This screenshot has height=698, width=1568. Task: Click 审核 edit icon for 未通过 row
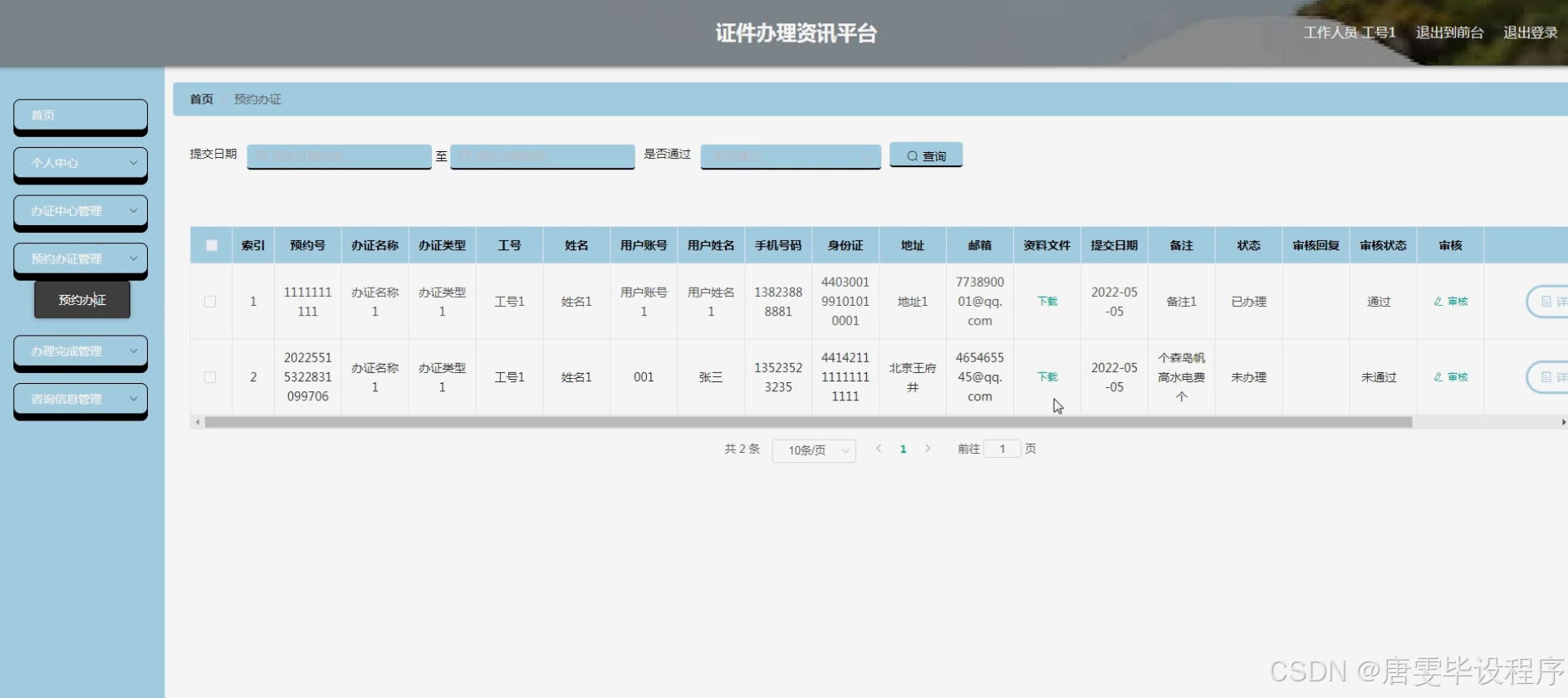pos(1451,377)
